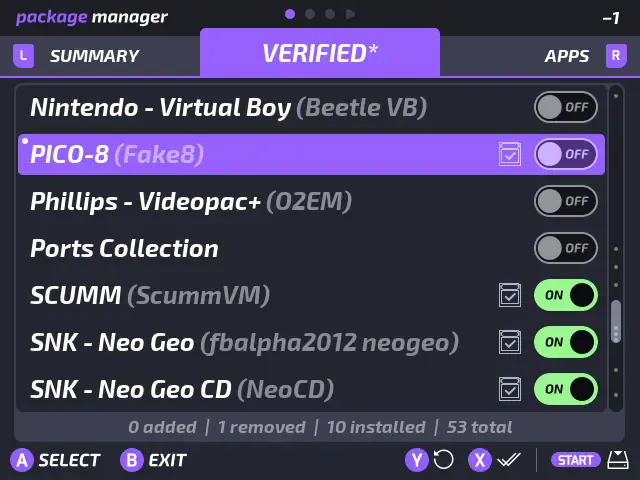
Task: Select the Verified tab
Action: pyautogui.click(x=320, y=53)
